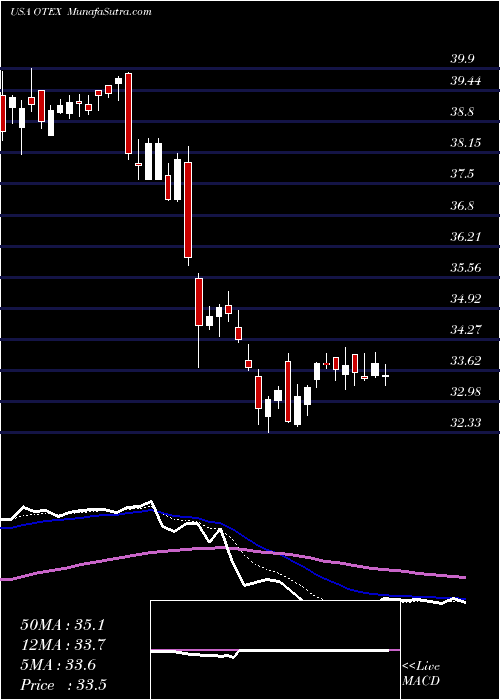Click the 35.56 price axis label

[x=467, y=267]
